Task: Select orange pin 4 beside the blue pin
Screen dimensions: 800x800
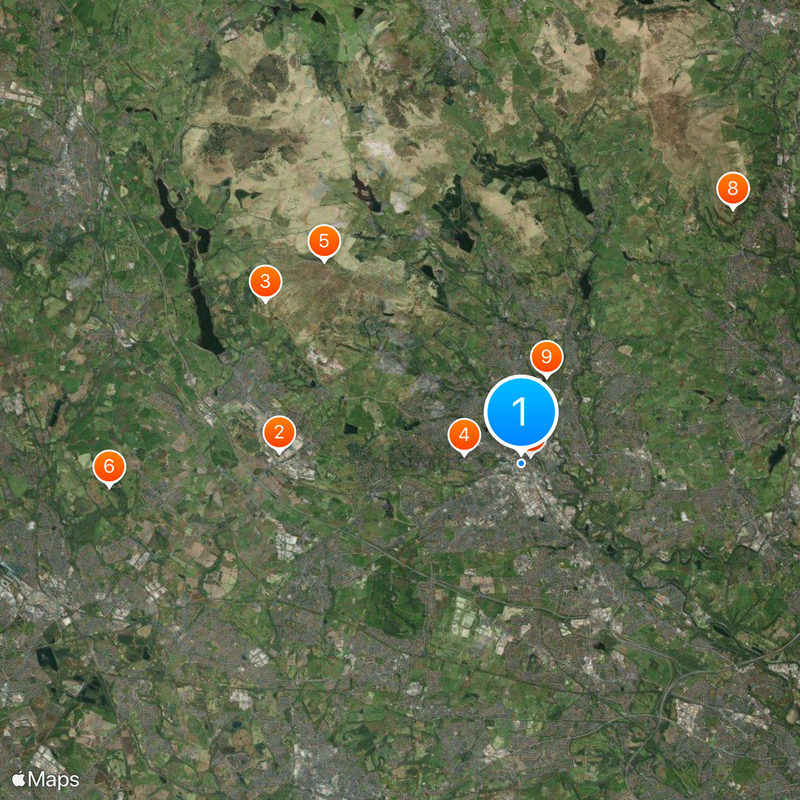Action: (x=464, y=435)
